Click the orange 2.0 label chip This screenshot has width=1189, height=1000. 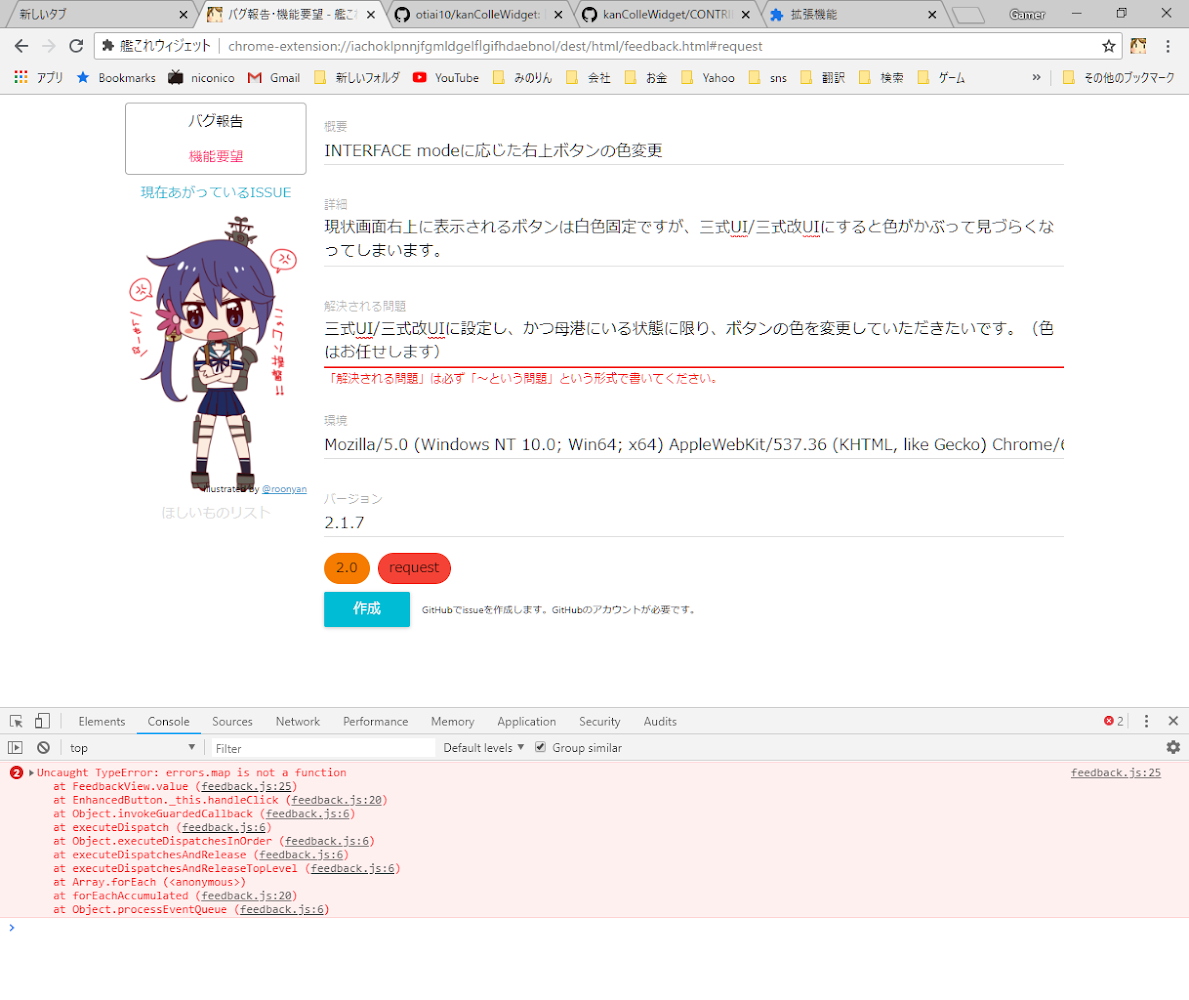click(347, 568)
